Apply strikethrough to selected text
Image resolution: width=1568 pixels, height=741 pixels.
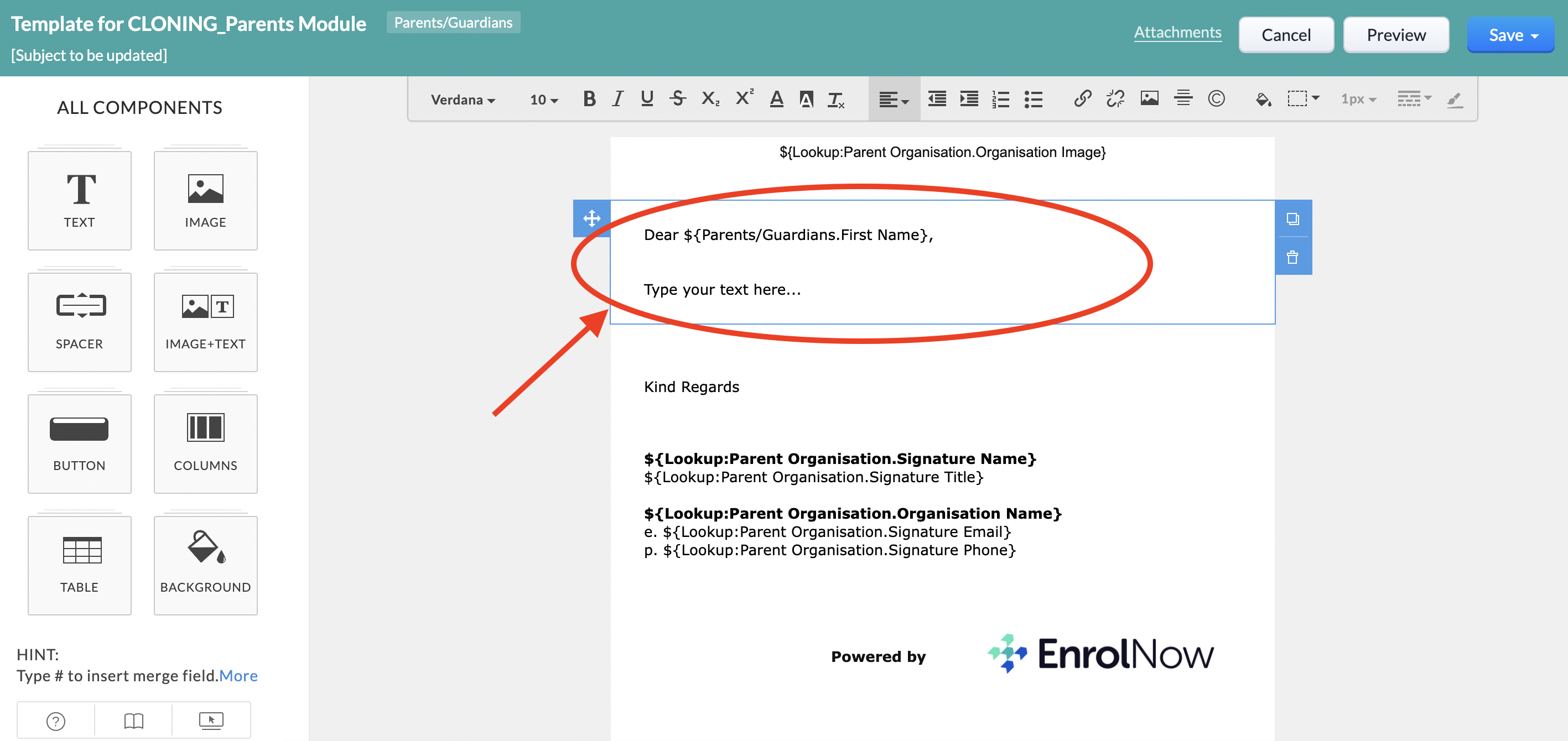coord(677,98)
